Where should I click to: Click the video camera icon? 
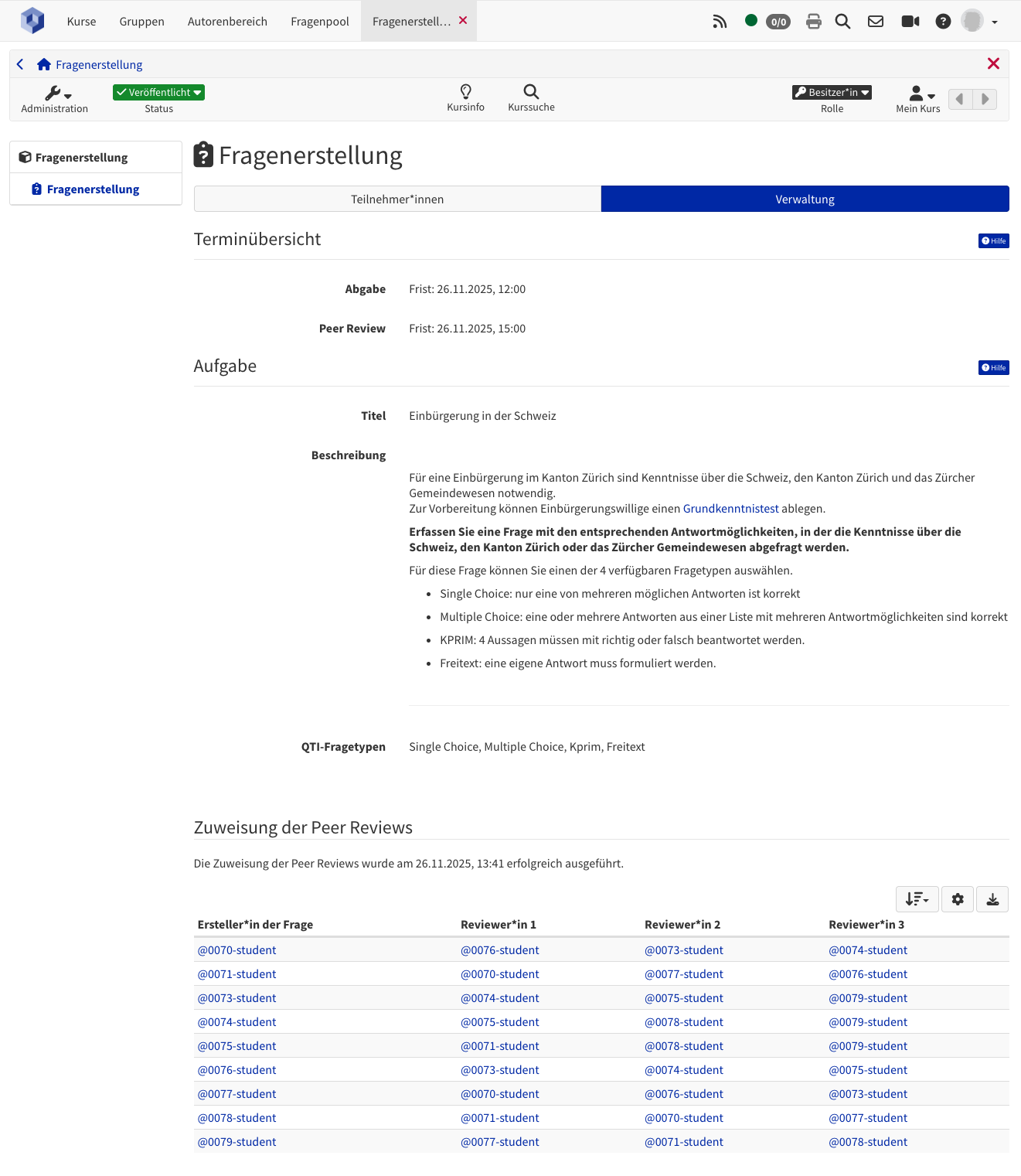(x=910, y=22)
